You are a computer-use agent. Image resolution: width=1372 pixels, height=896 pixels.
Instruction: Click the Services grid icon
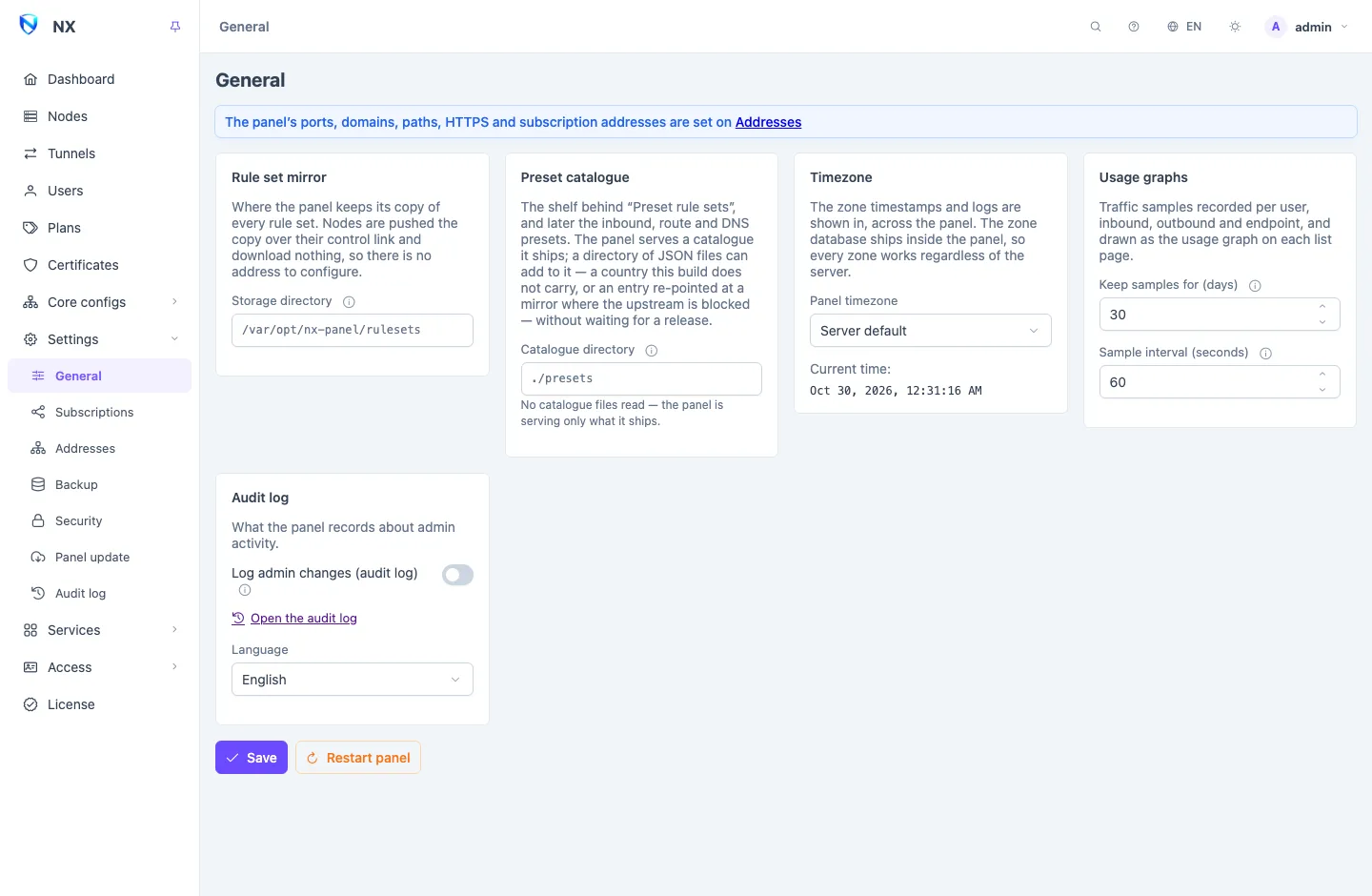pyautogui.click(x=30, y=630)
